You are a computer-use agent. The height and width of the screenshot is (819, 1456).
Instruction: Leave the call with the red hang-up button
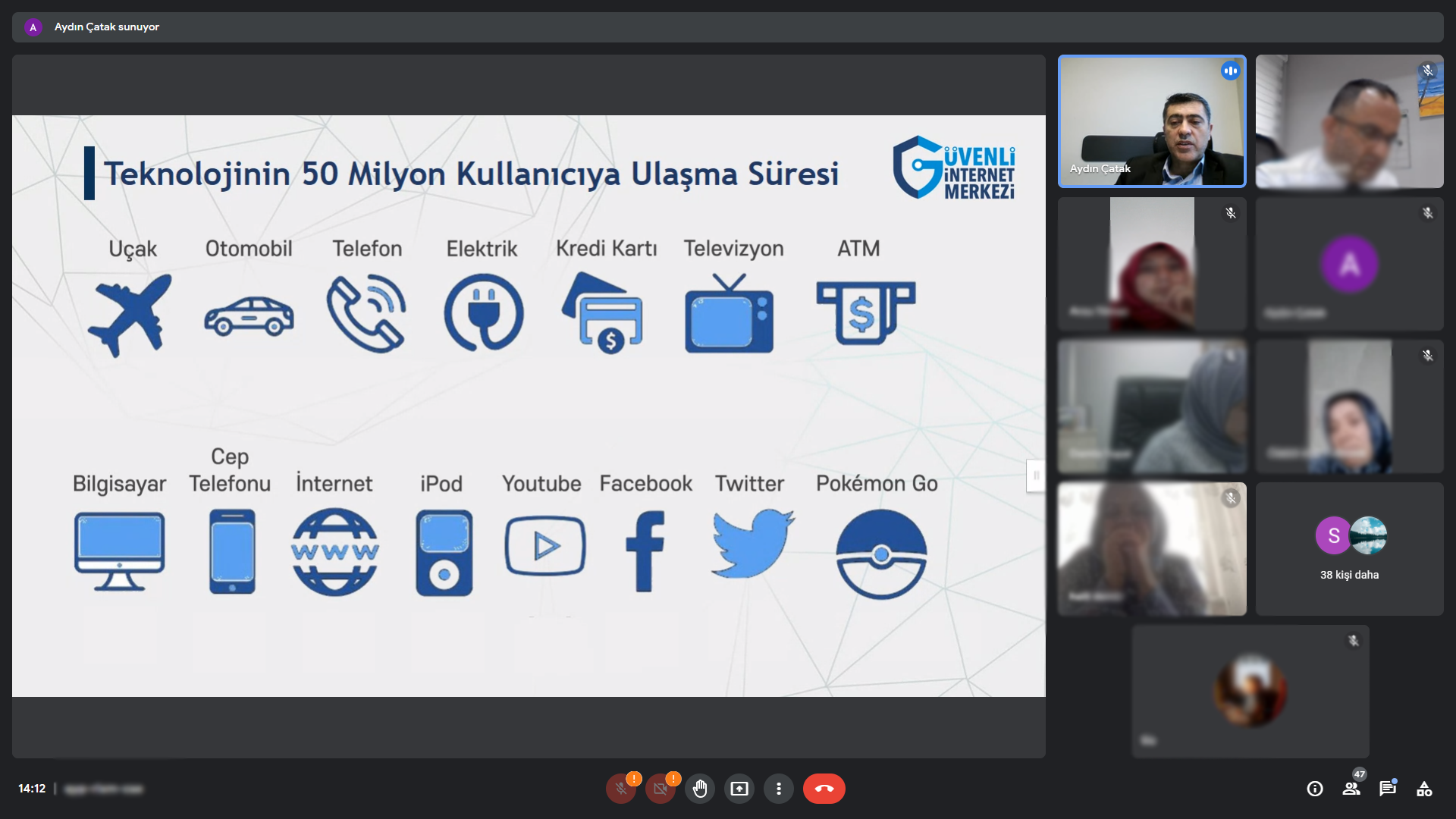point(824,789)
